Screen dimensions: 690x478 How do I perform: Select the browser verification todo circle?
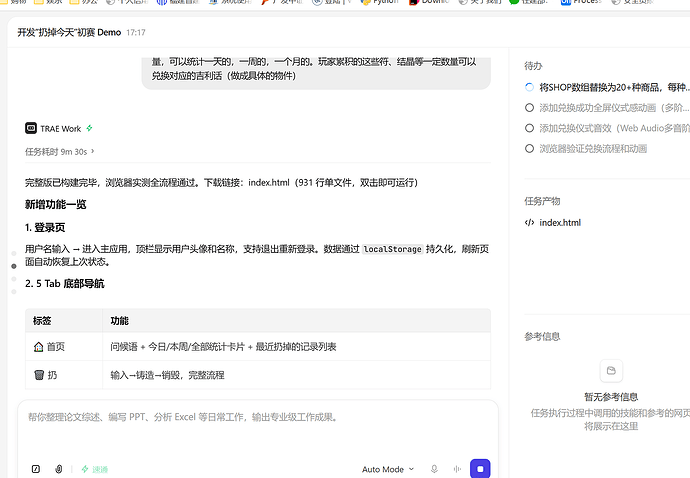[x=529, y=149]
